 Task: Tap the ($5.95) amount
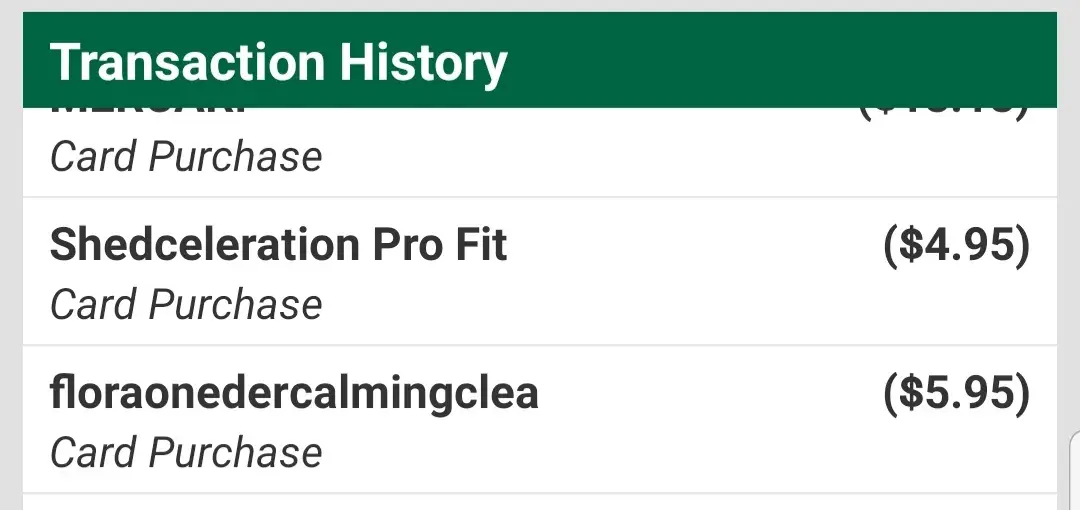point(956,394)
